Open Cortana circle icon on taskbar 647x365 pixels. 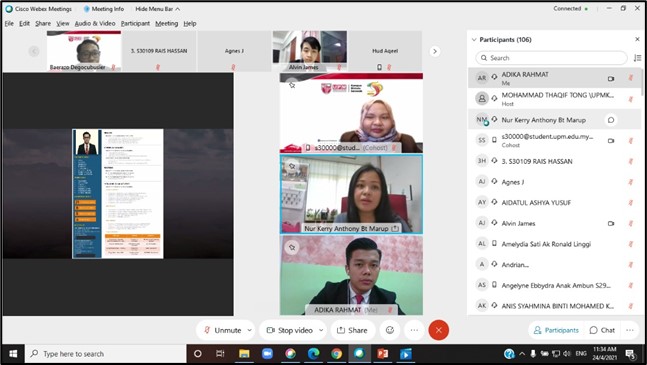[198, 354]
